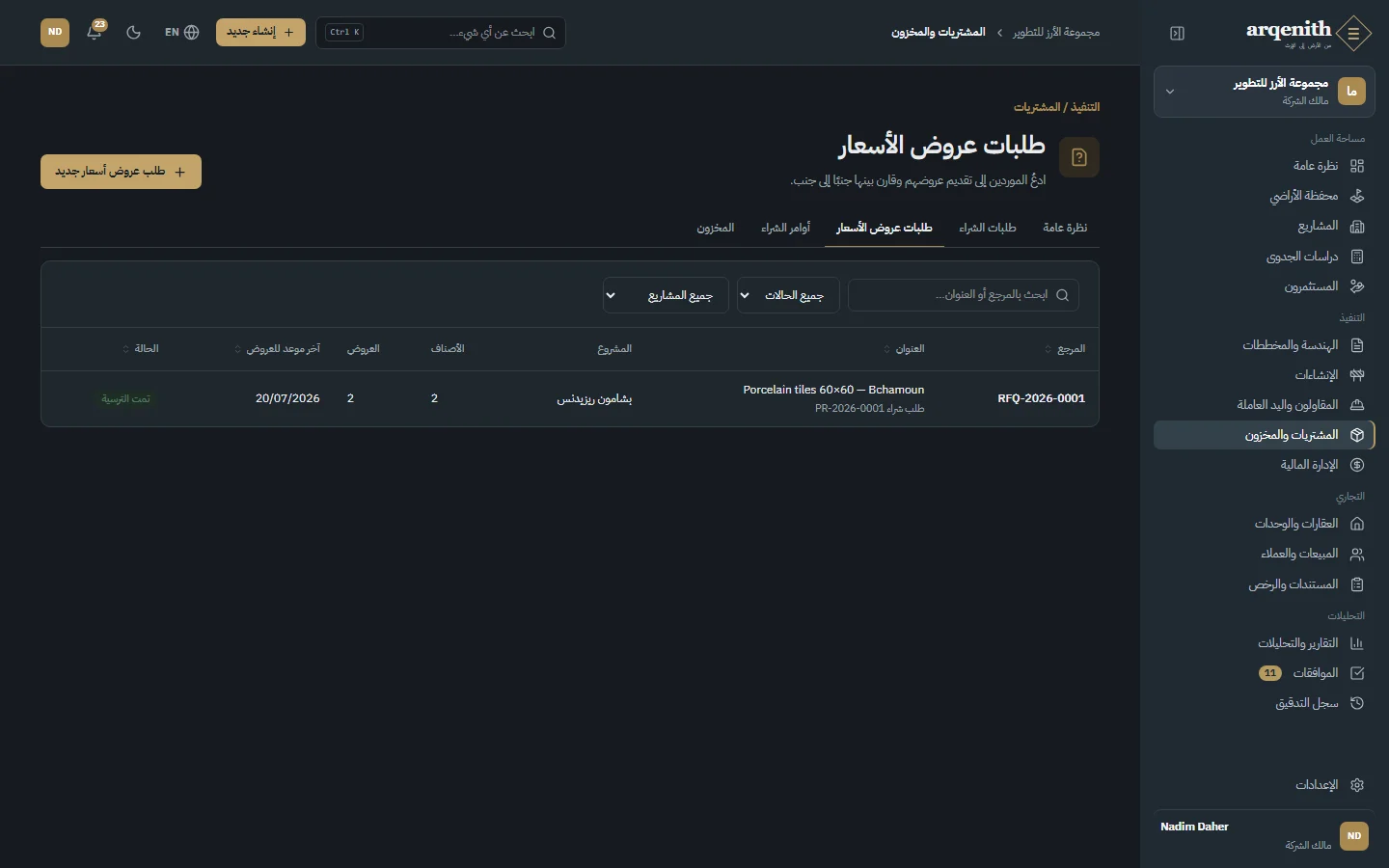Open المبيعات والعملاء in the sidebar

click(1264, 554)
